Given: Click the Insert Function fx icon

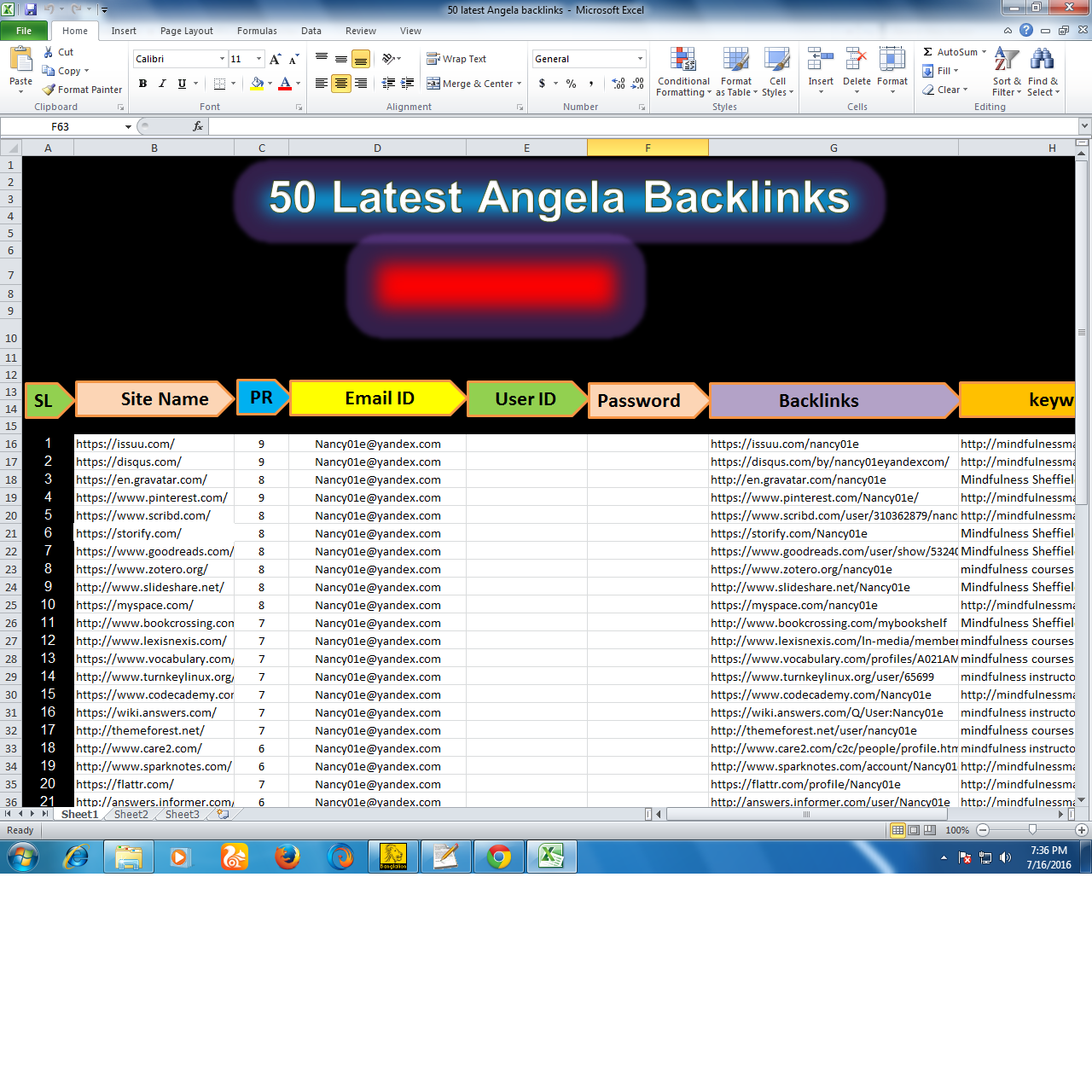Looking at the screenshot, I should [x=198, y=125].
